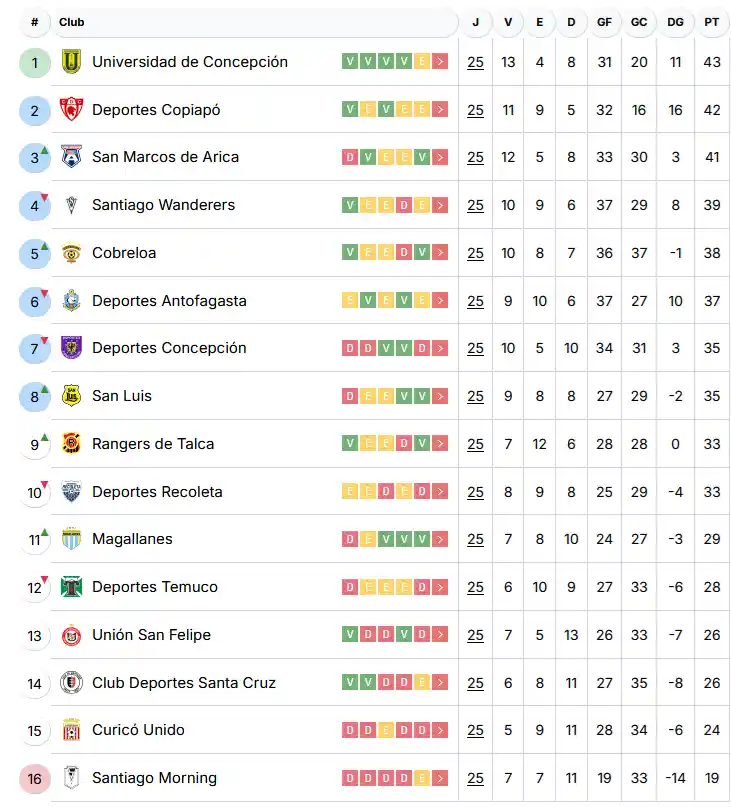Click the Santiago Morning club badge
Viewport: 731px width, 807px height.
(x=69, y=778)
